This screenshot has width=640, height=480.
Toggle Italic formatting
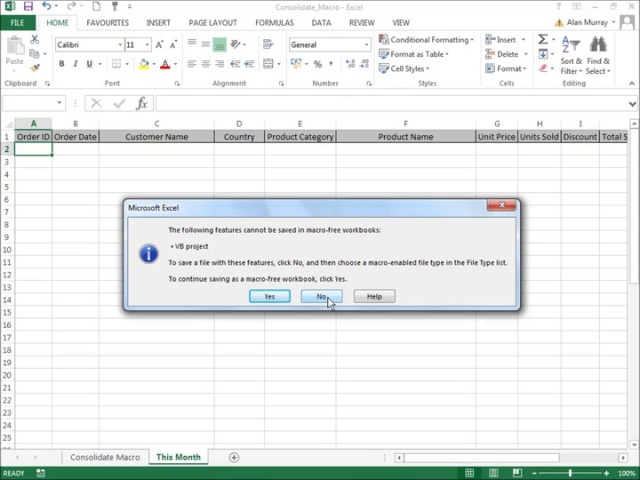coord(75,64)
